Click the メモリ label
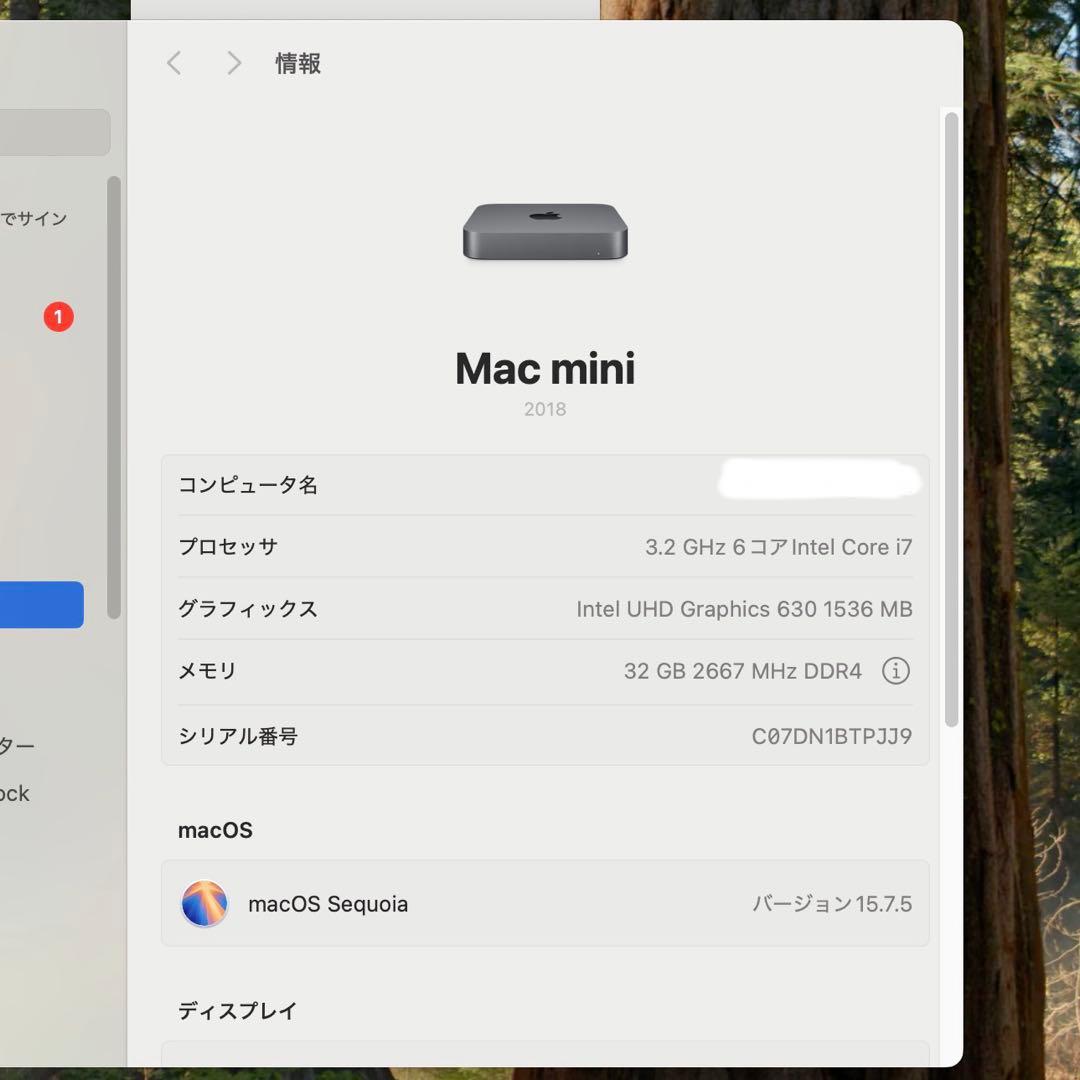The image size is (1080, 1080). [x=207, y=671]
